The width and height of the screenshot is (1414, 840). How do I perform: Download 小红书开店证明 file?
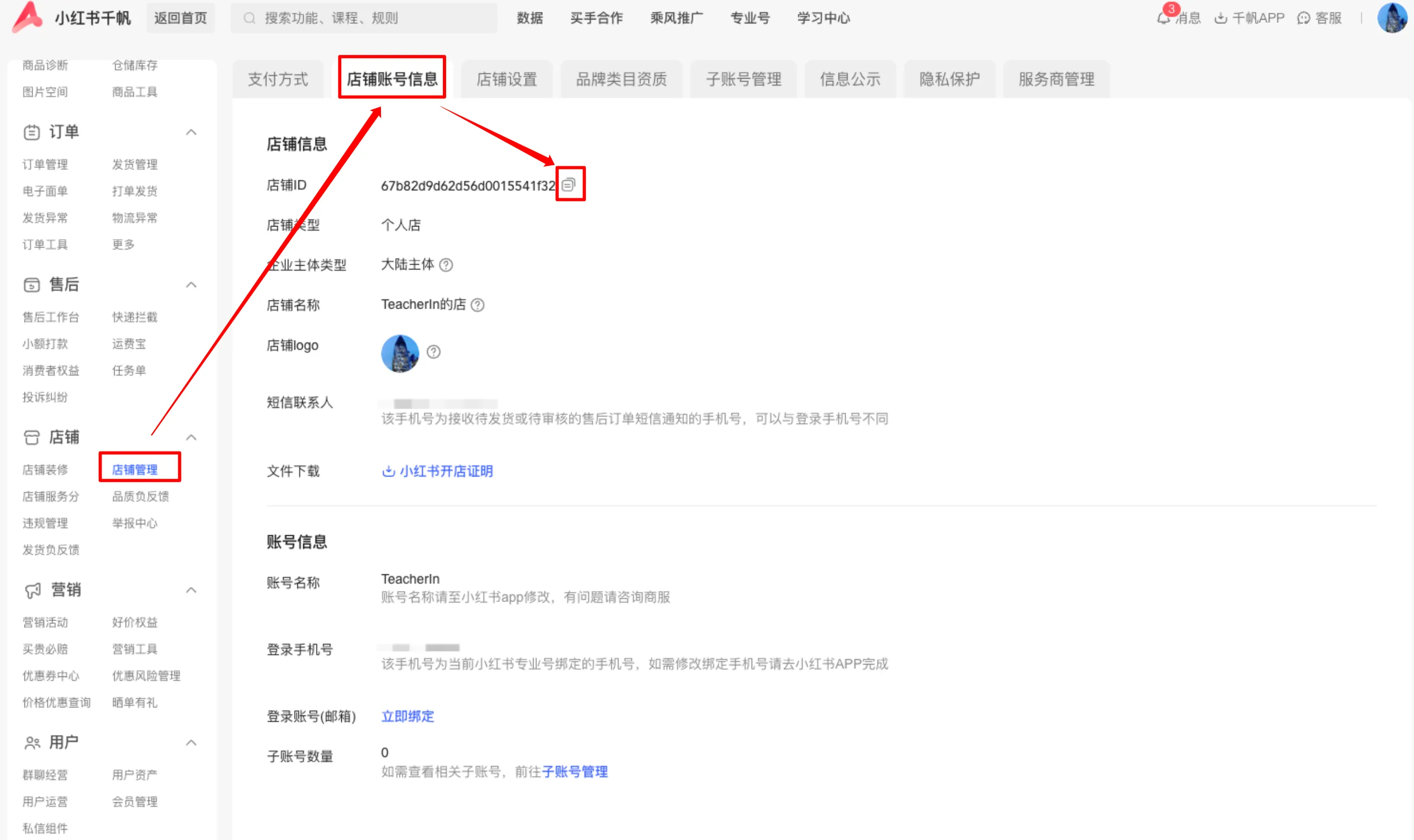click(x=437, y=471)
